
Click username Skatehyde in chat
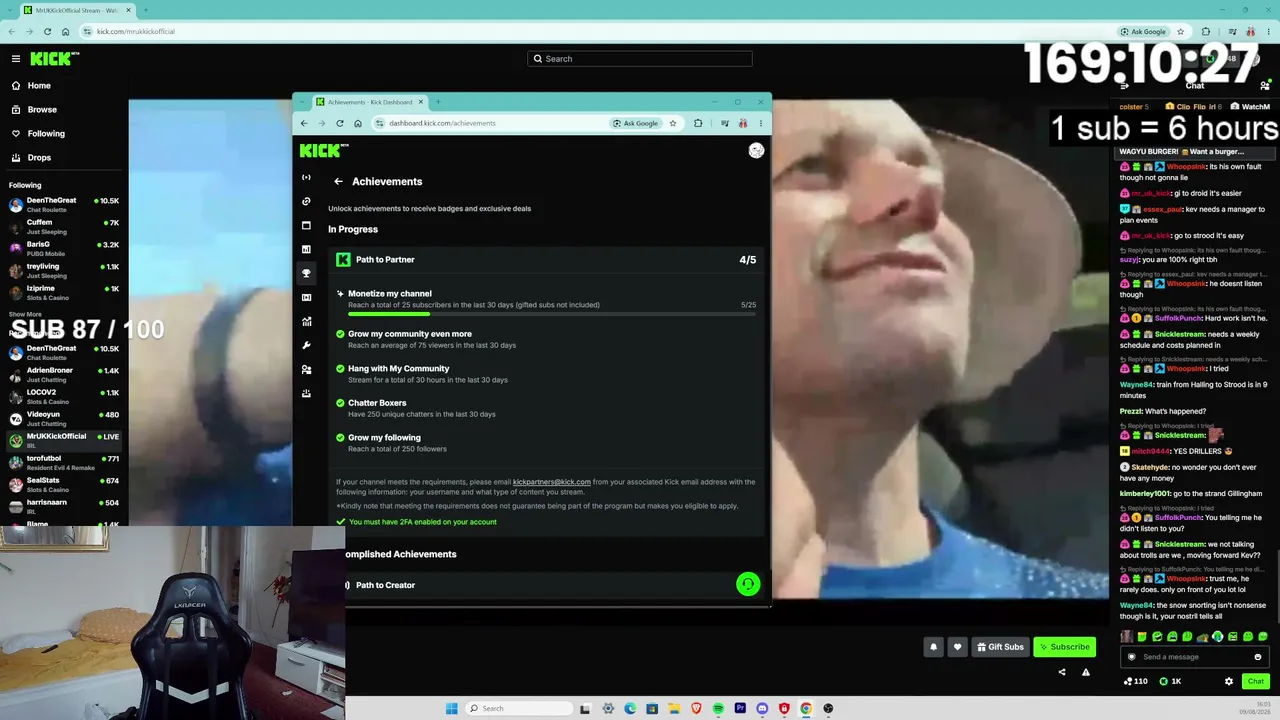[1150, 467]
